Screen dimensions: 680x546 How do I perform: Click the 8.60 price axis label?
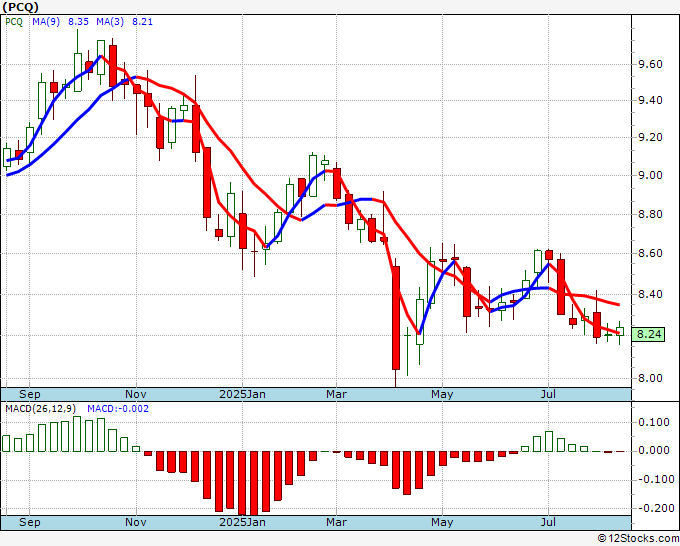point(651,253)
